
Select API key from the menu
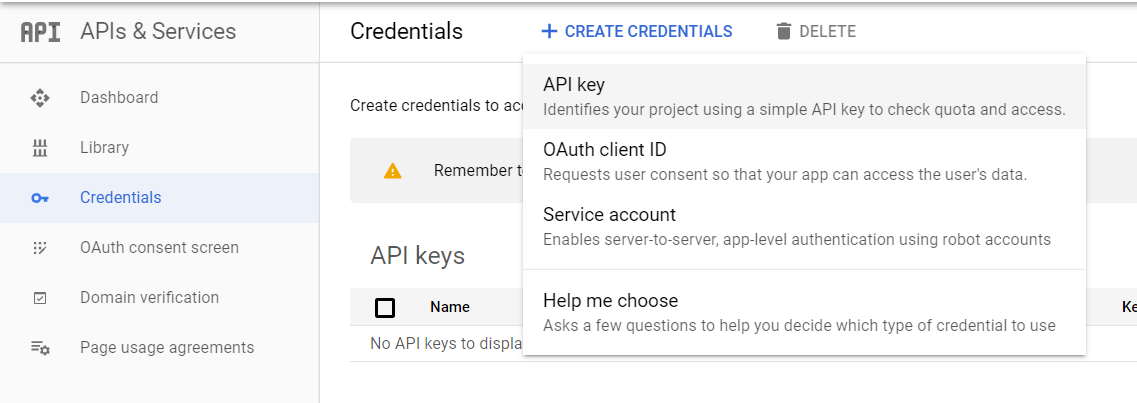click(804, 96)
